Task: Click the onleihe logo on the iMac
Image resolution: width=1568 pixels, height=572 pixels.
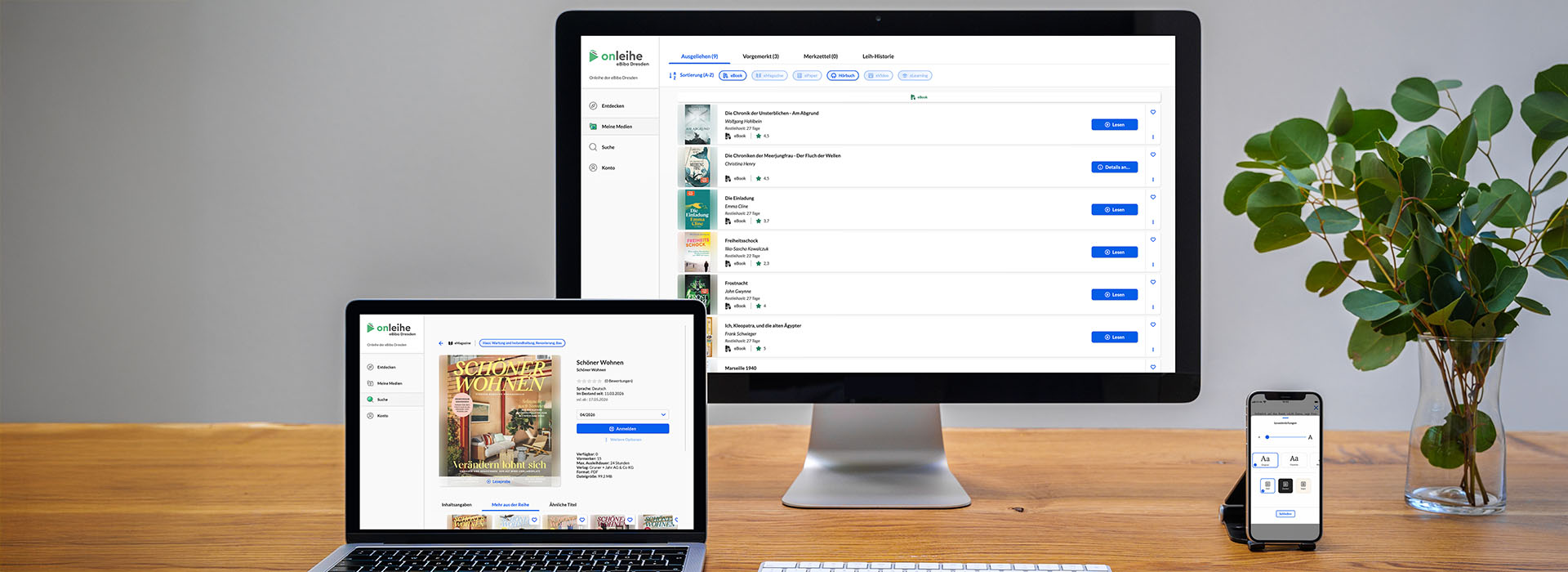Action: [619, 57]
